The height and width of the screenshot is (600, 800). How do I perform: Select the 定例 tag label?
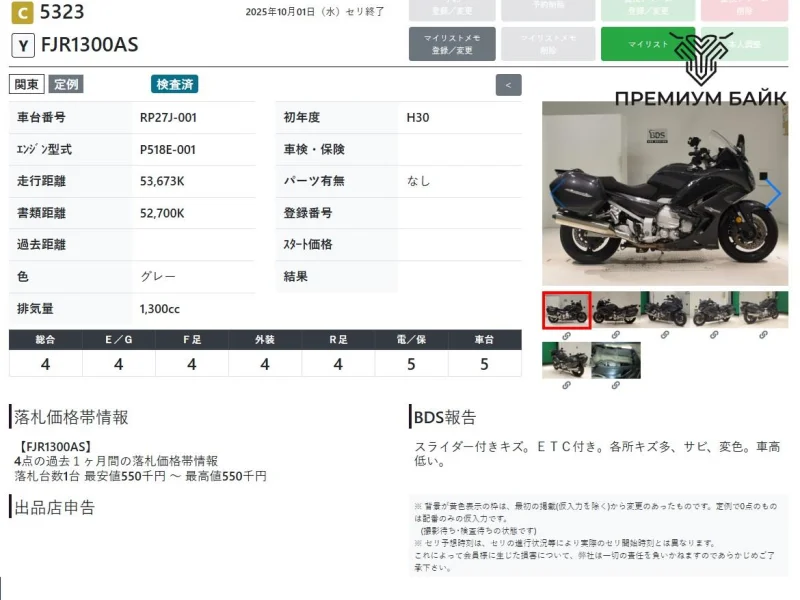pyautogui.click(x=67, y=85)
